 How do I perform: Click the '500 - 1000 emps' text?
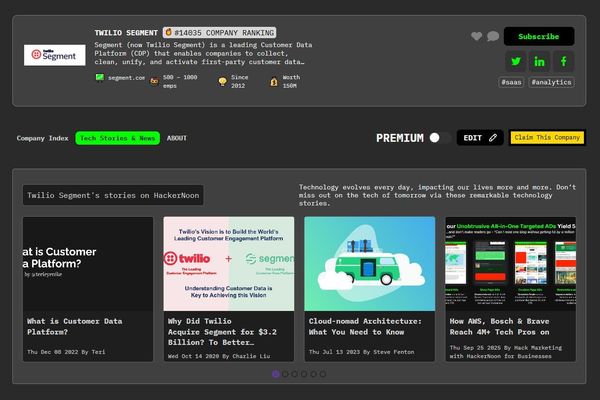180,82
